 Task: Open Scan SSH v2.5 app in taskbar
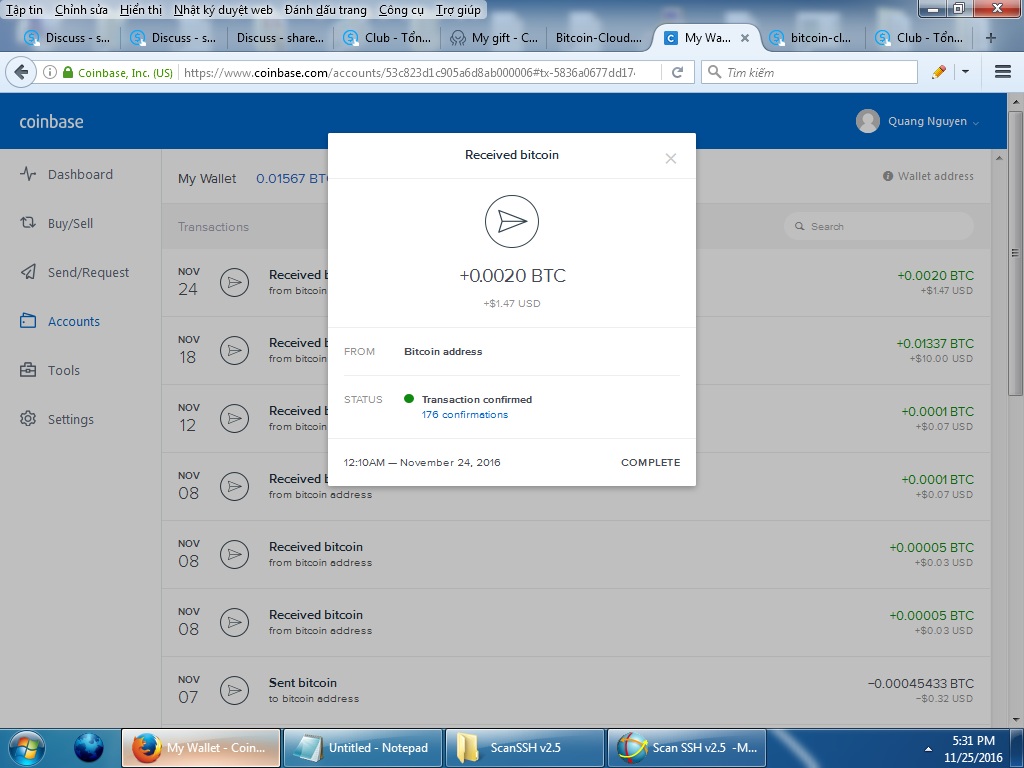(686, 748)
